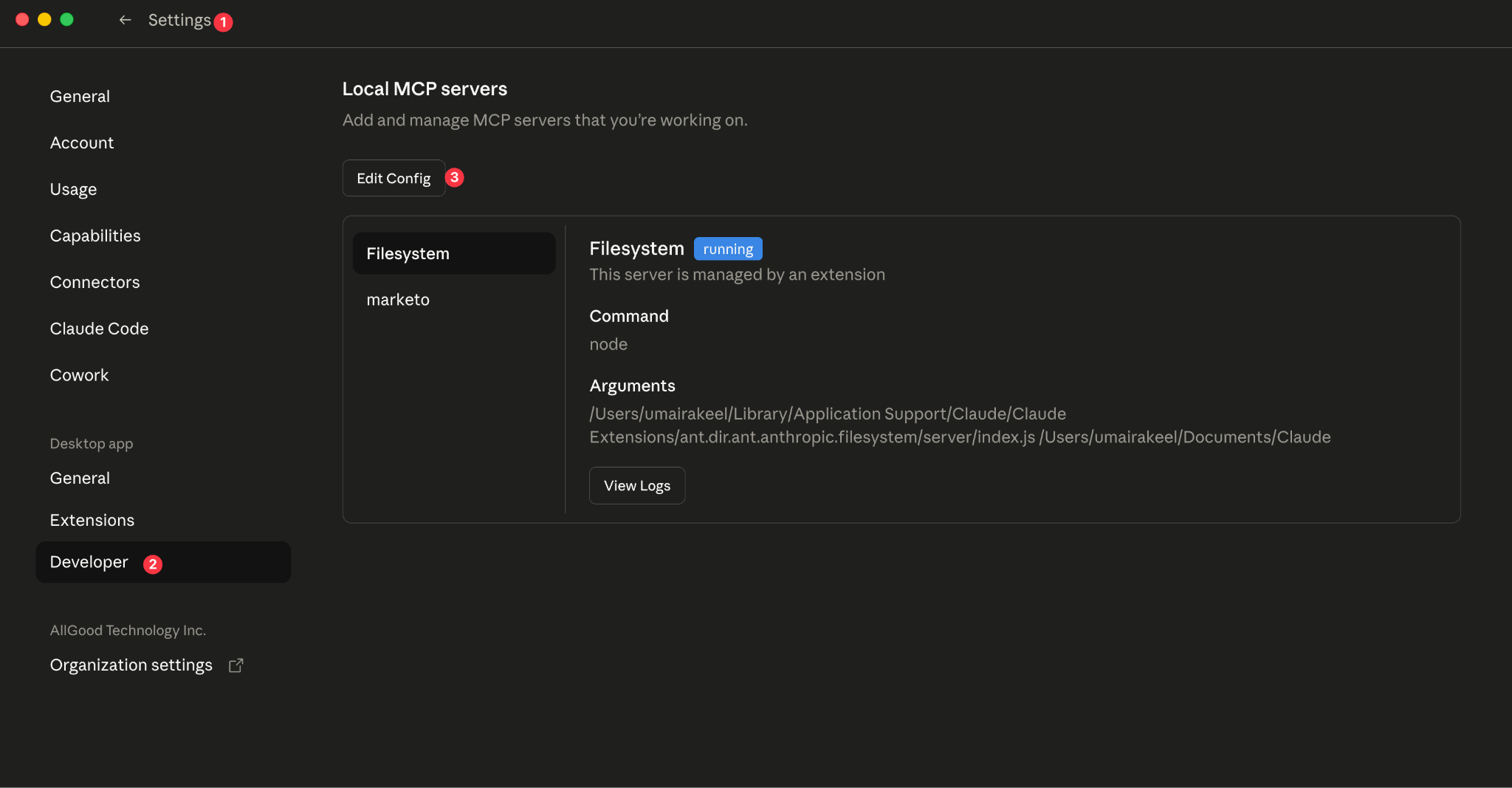This screenshot has width=1512, height=788.
Task: Select the Filesystem MCP server
Action: pos(453,253)
